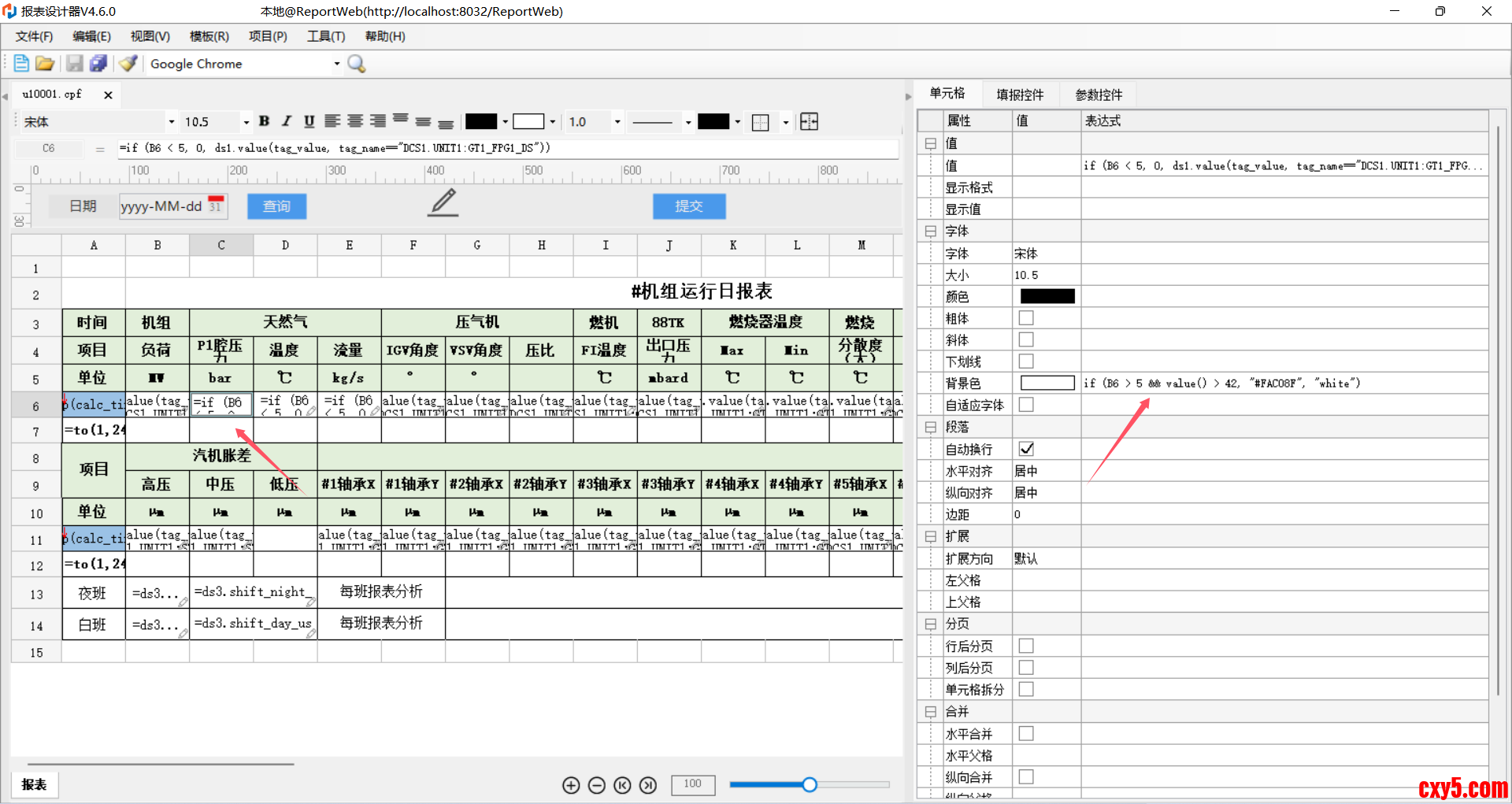Click the open folder icon

coord(45,64)
